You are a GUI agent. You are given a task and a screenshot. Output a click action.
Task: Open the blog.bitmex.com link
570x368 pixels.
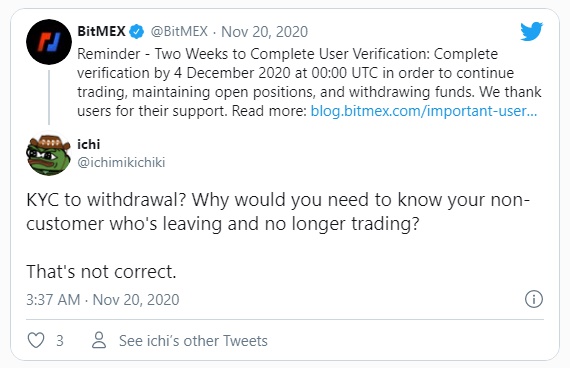click(x=424, y=111)
